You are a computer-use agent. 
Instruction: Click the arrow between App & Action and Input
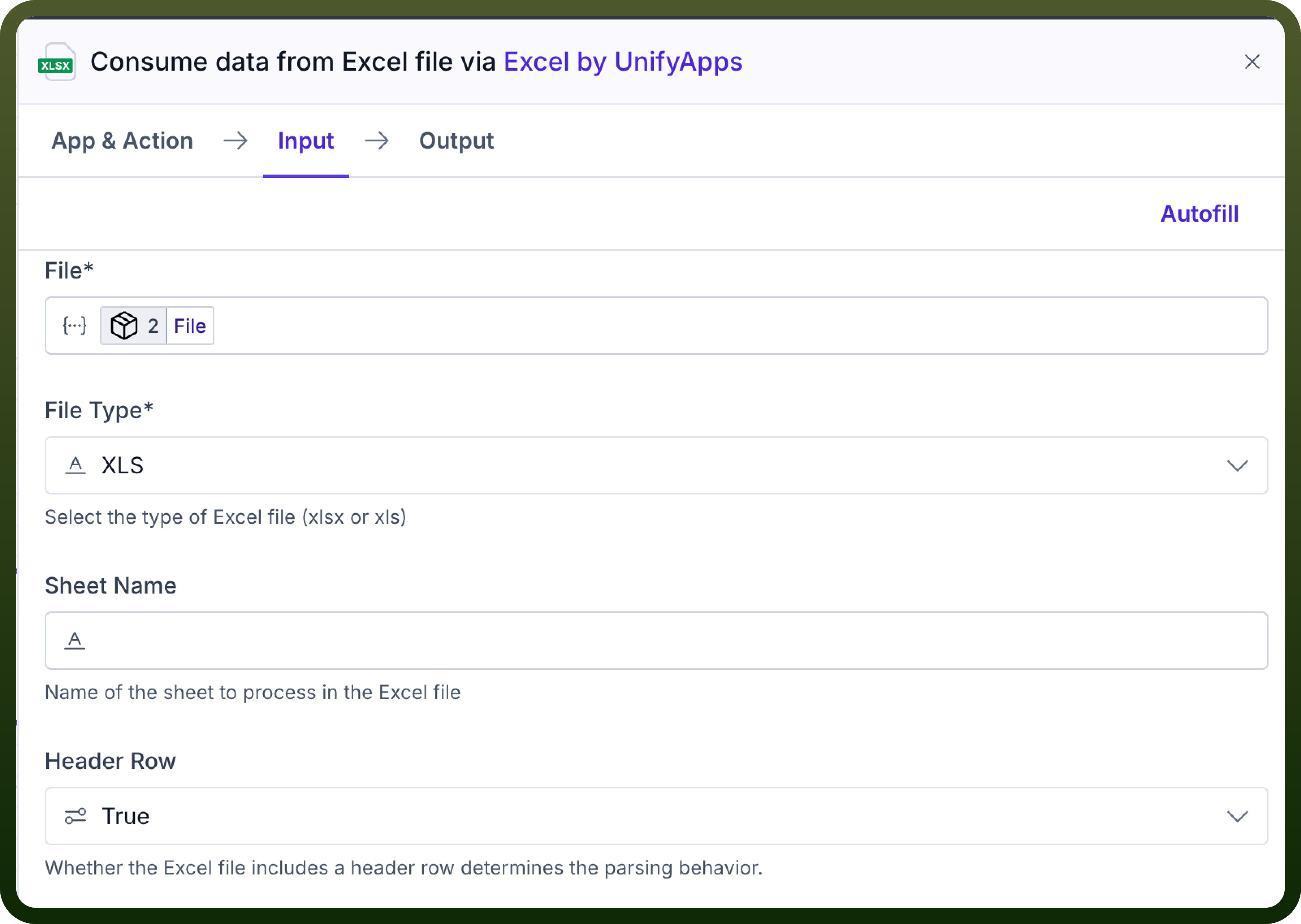point(236,140)
